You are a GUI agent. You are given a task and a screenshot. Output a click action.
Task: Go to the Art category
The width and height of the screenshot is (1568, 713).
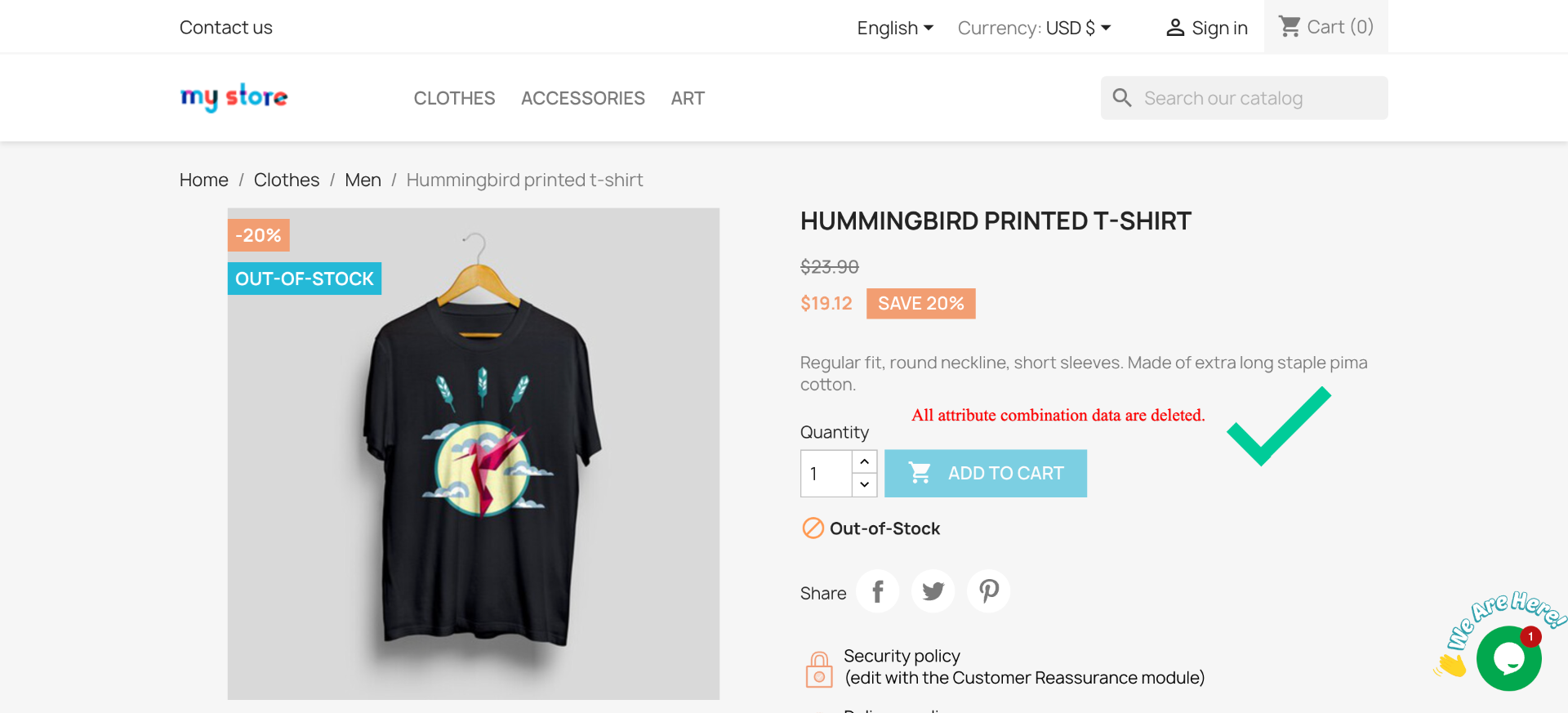pos(688,98)
